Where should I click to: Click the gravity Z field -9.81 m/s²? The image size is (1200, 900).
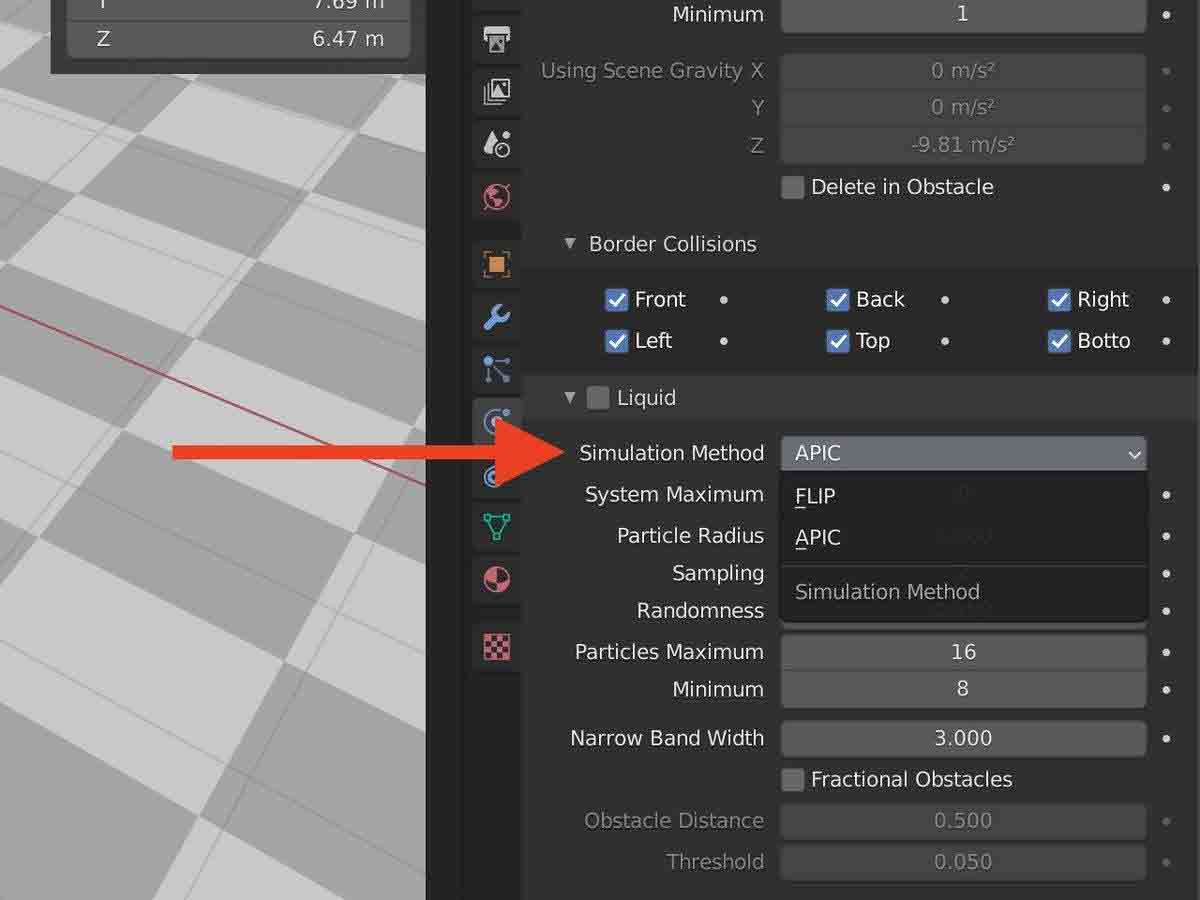(x=963, y=145)
